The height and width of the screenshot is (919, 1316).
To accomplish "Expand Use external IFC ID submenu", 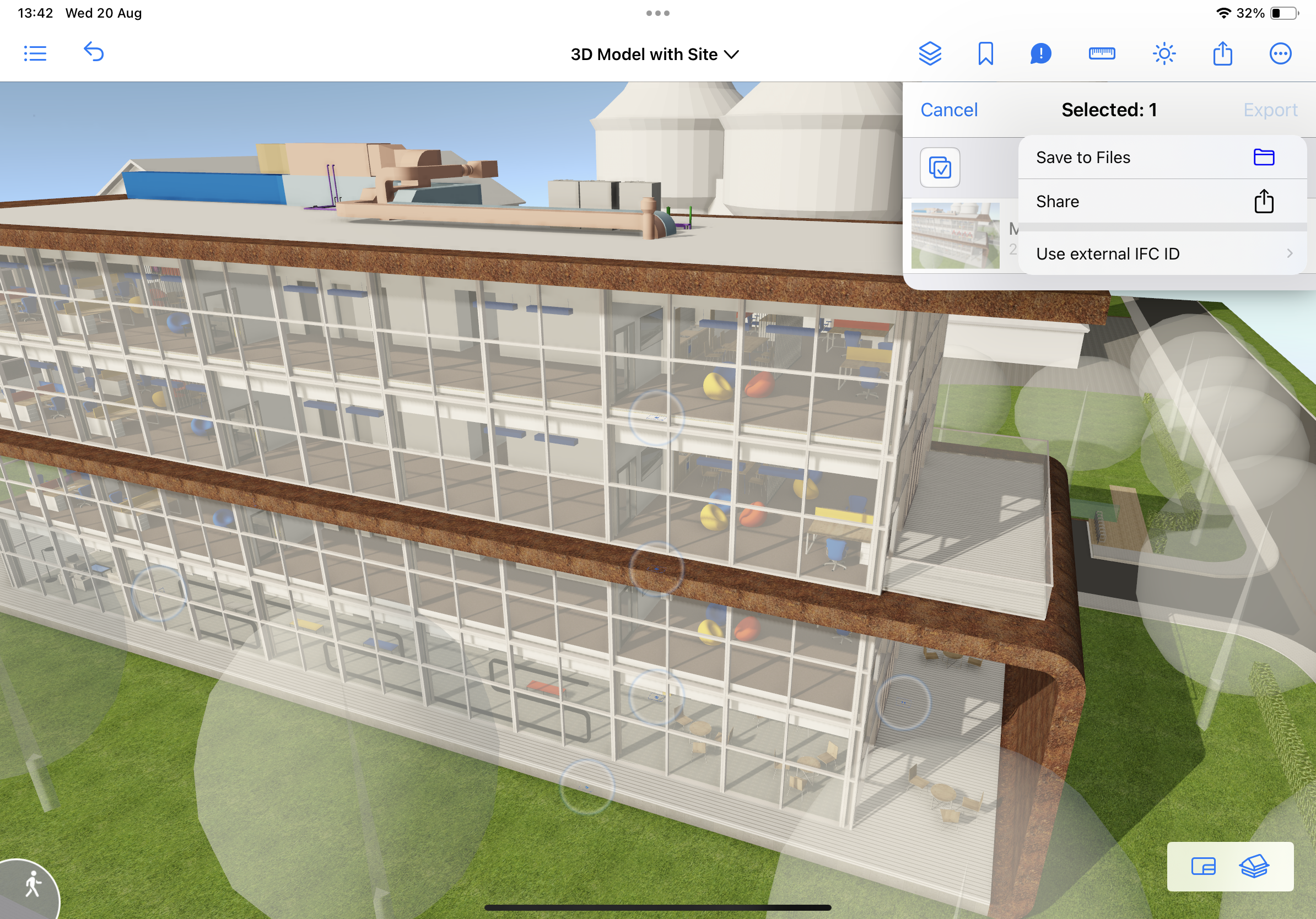I will (1162, 254).
